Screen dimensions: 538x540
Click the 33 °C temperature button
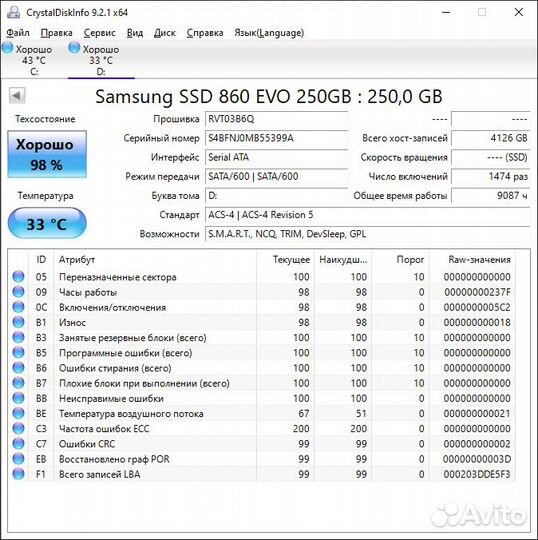pyautogui.click(x=47, y=224)
